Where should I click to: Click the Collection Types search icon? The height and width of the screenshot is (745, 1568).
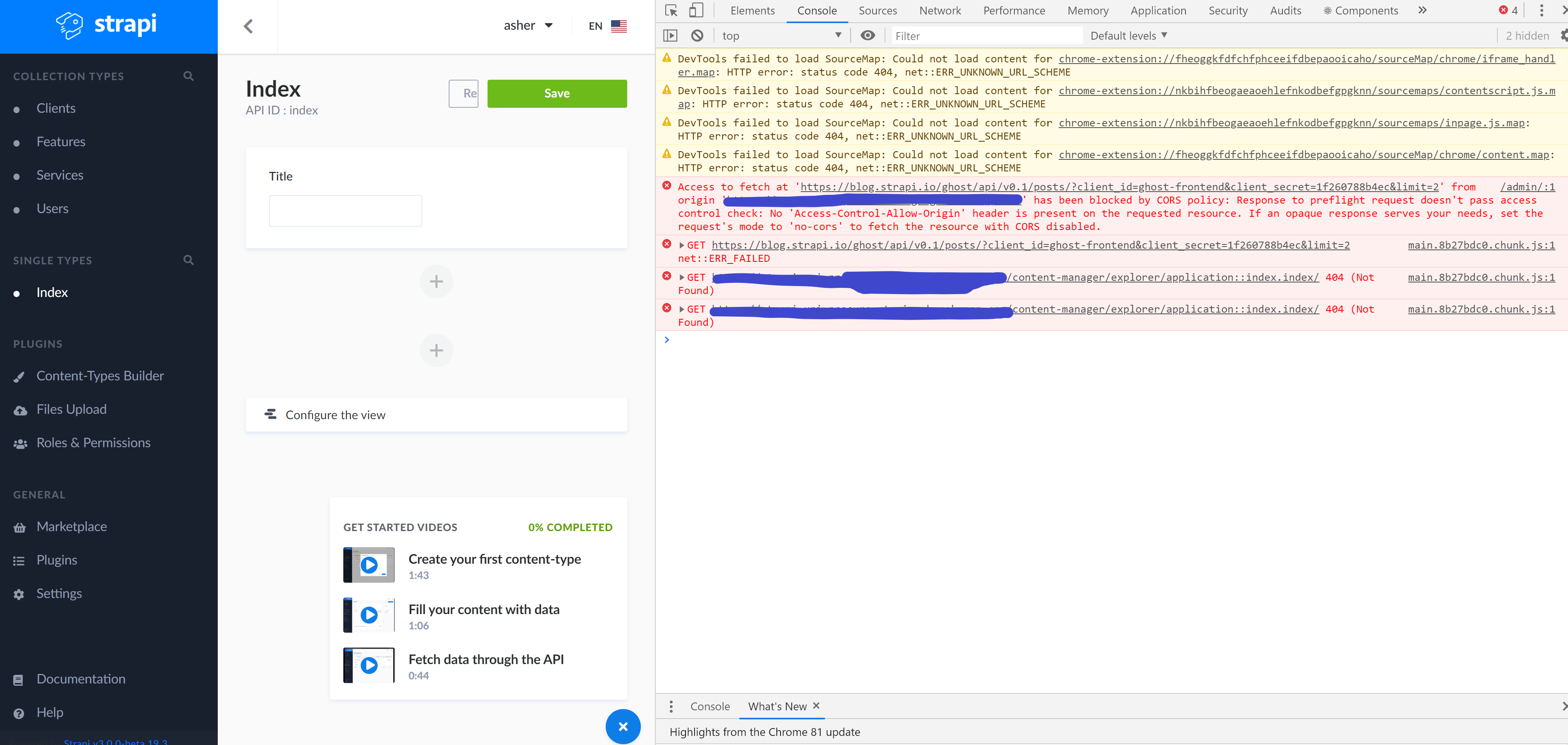(189, 76)
